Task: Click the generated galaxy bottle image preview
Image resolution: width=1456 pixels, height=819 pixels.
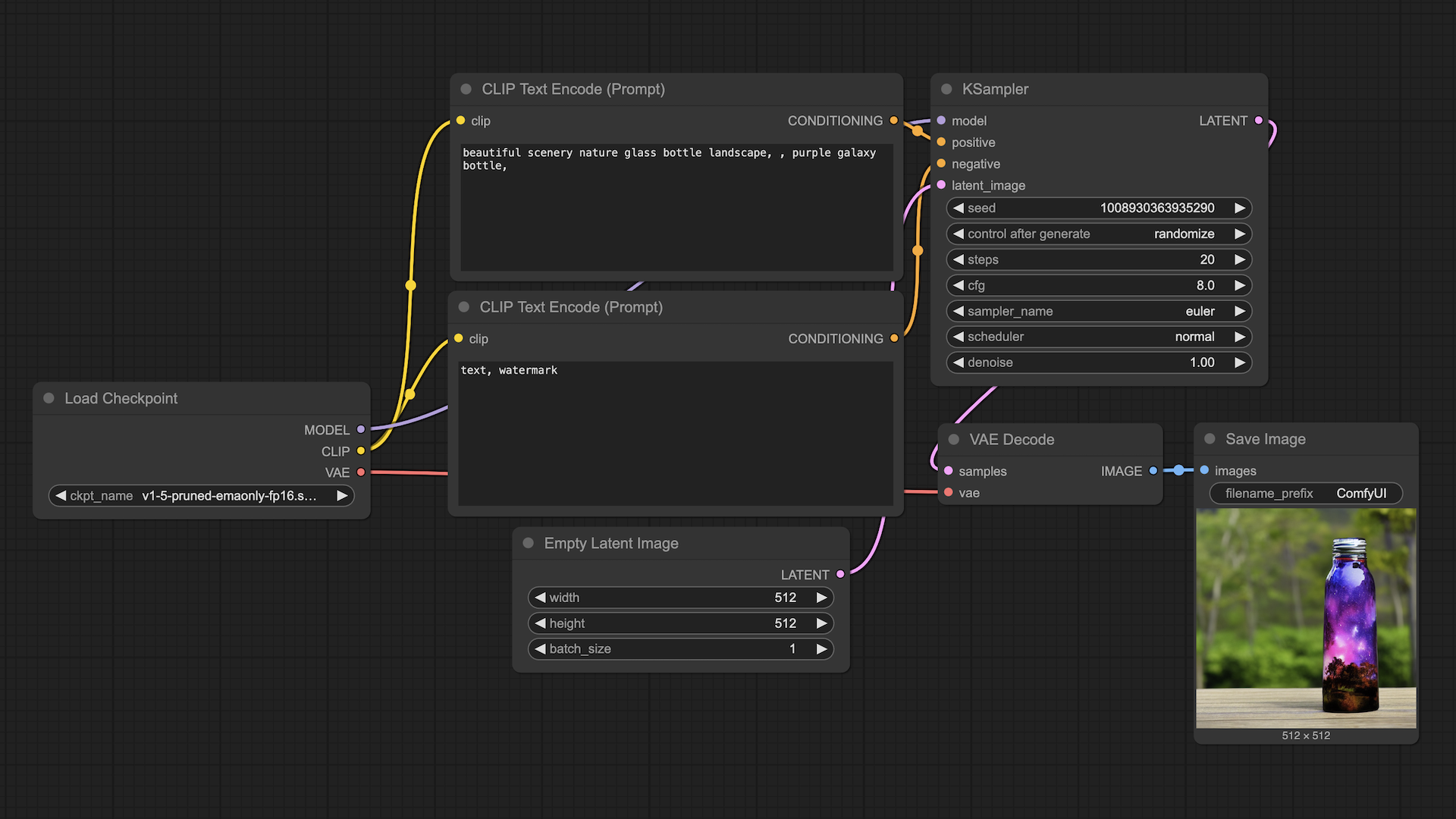Action: point(1306,618)
